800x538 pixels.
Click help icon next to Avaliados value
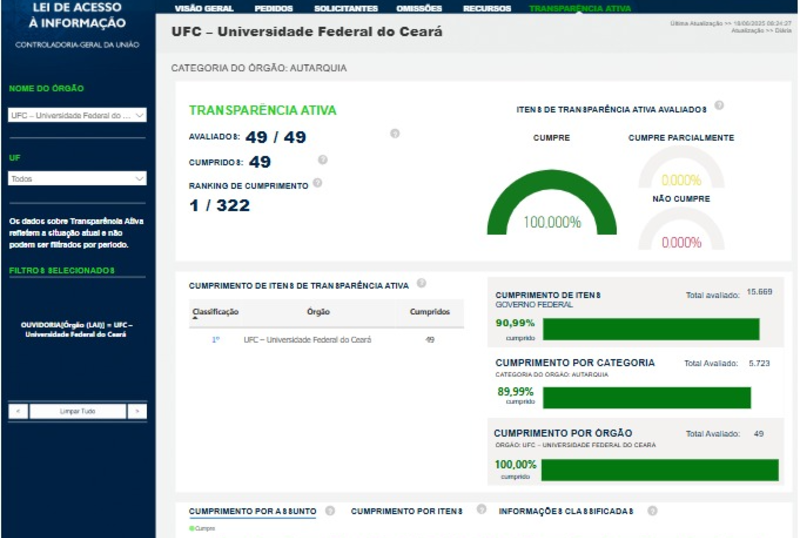tap(395, 134)
